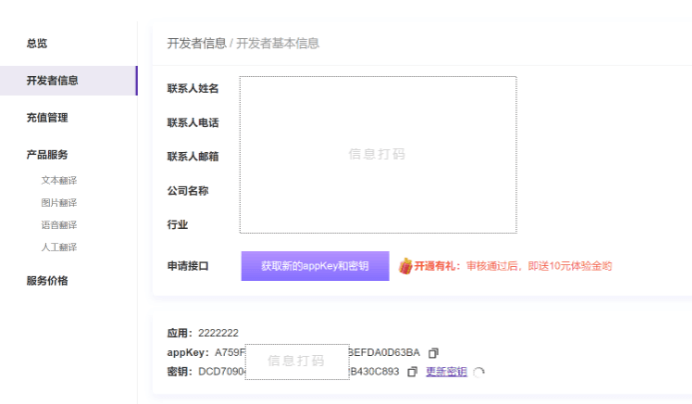This screenshot has height=404, width=692.
Task: Click 开发者基本信息 breadcrumb text
Action: pos(277,43)
